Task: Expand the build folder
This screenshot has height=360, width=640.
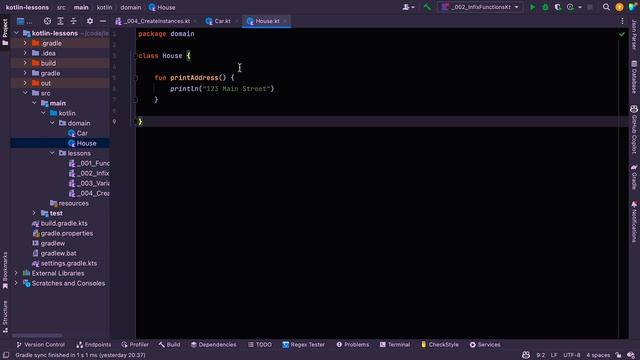Action: tap(25, 63)
